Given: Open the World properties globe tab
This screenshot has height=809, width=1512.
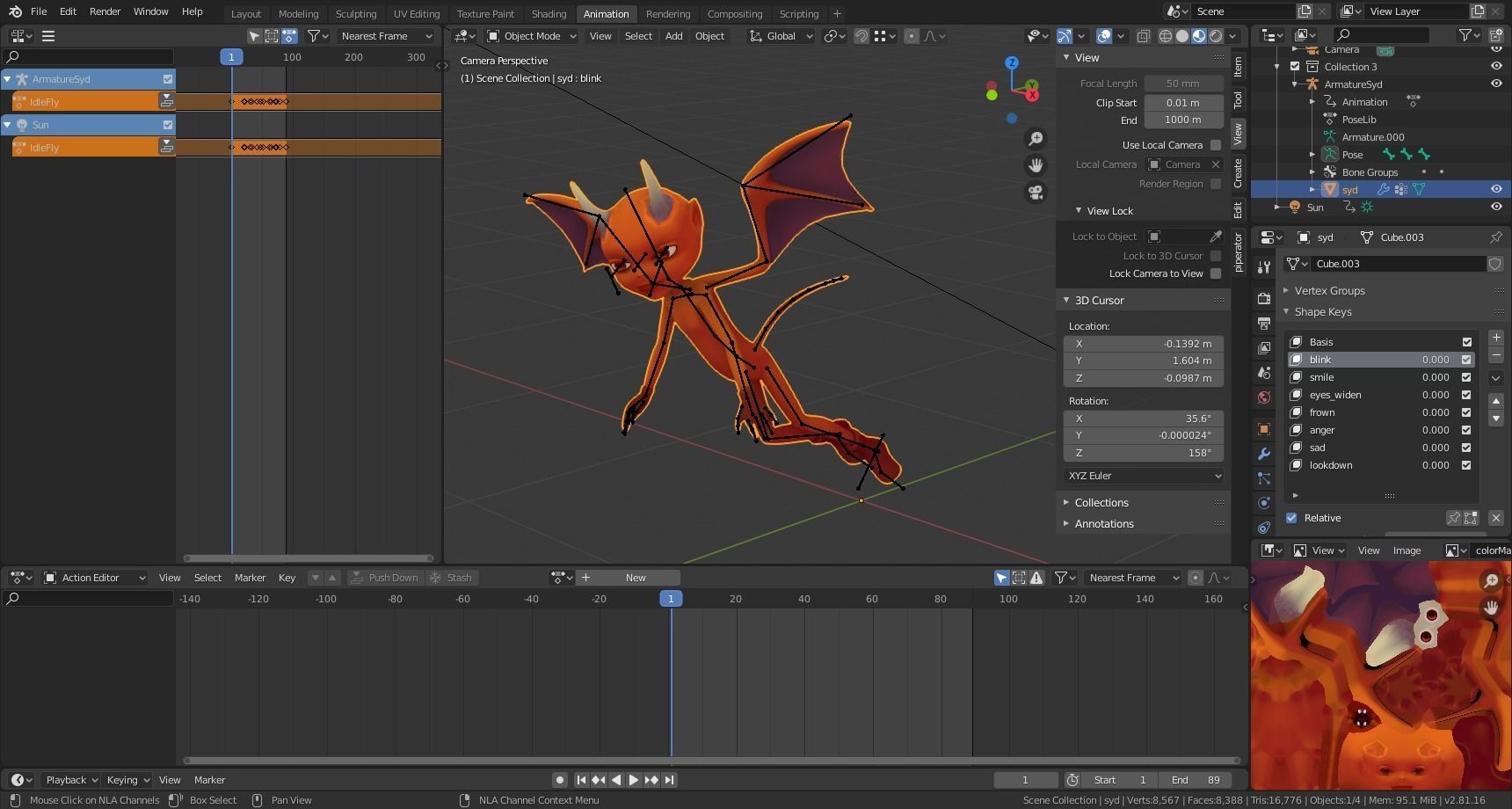Looking at the screenshot, I should click(x=1264, y=397).
